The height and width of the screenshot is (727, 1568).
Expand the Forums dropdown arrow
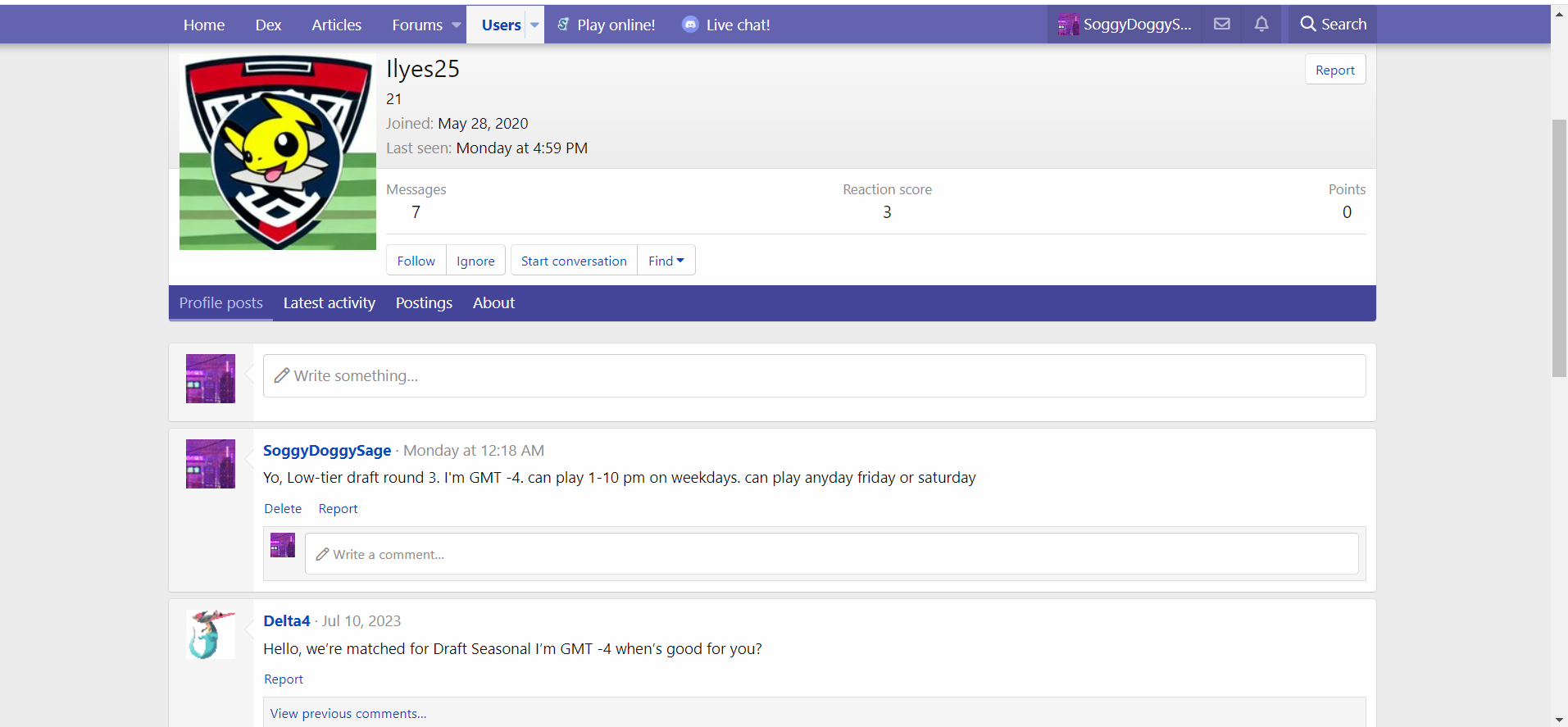coord(457,25)
